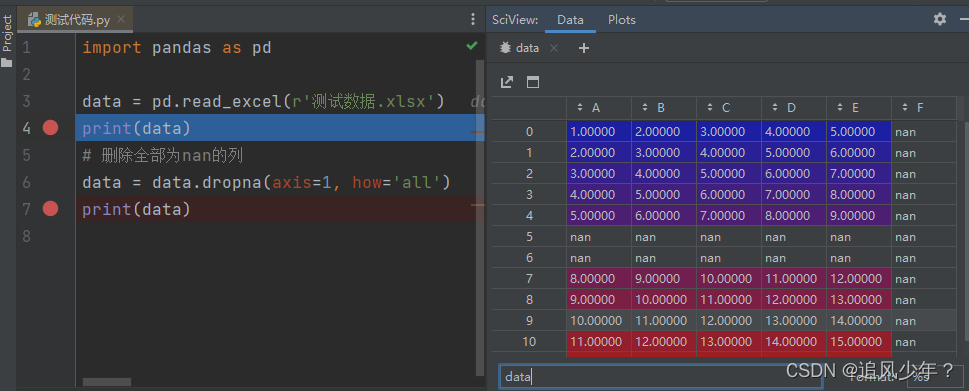Image resolution: width=969 pixels, height=391 pixels.
Task: Close the 测试代码.py editor tab
Action: coord(121,20)
